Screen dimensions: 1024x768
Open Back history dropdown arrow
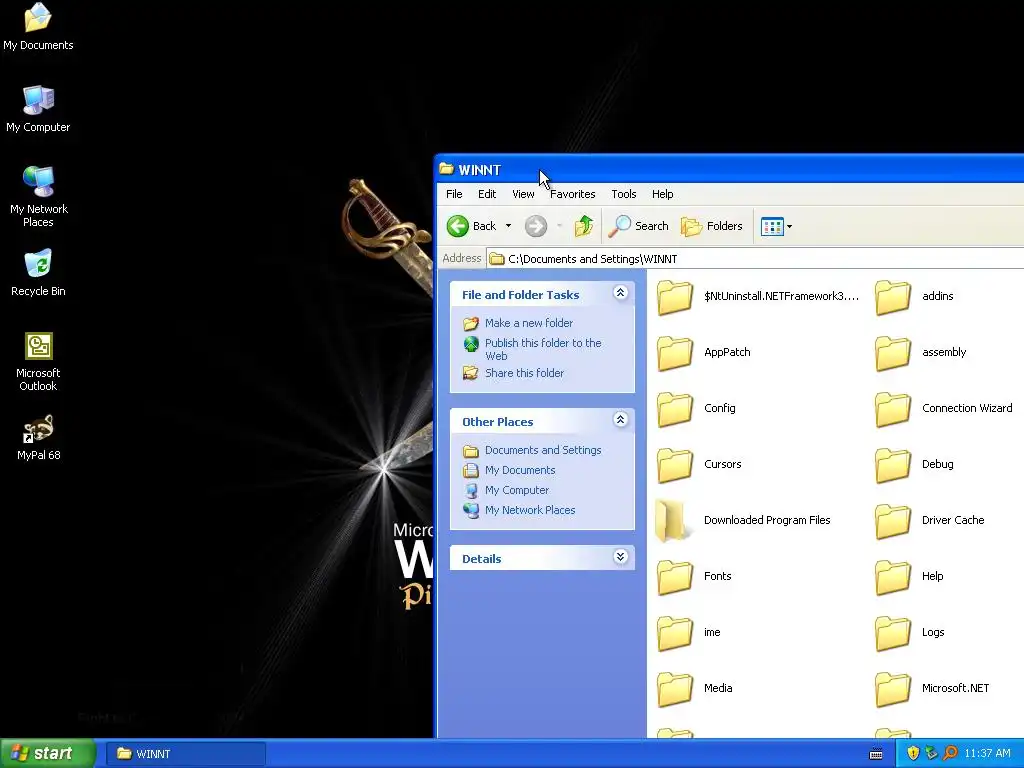click(508, 226)
